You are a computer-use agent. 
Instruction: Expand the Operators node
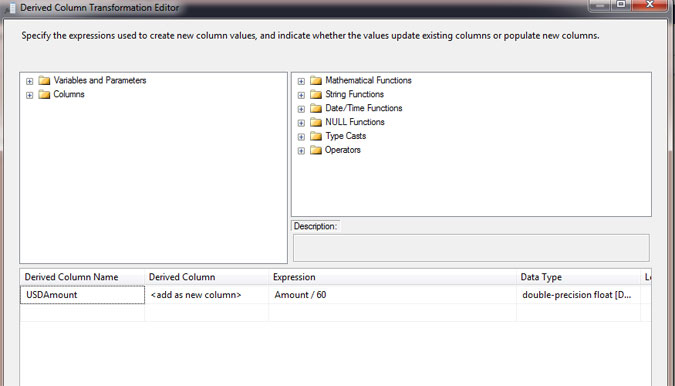pyautogui.click(x=301, y=151)
